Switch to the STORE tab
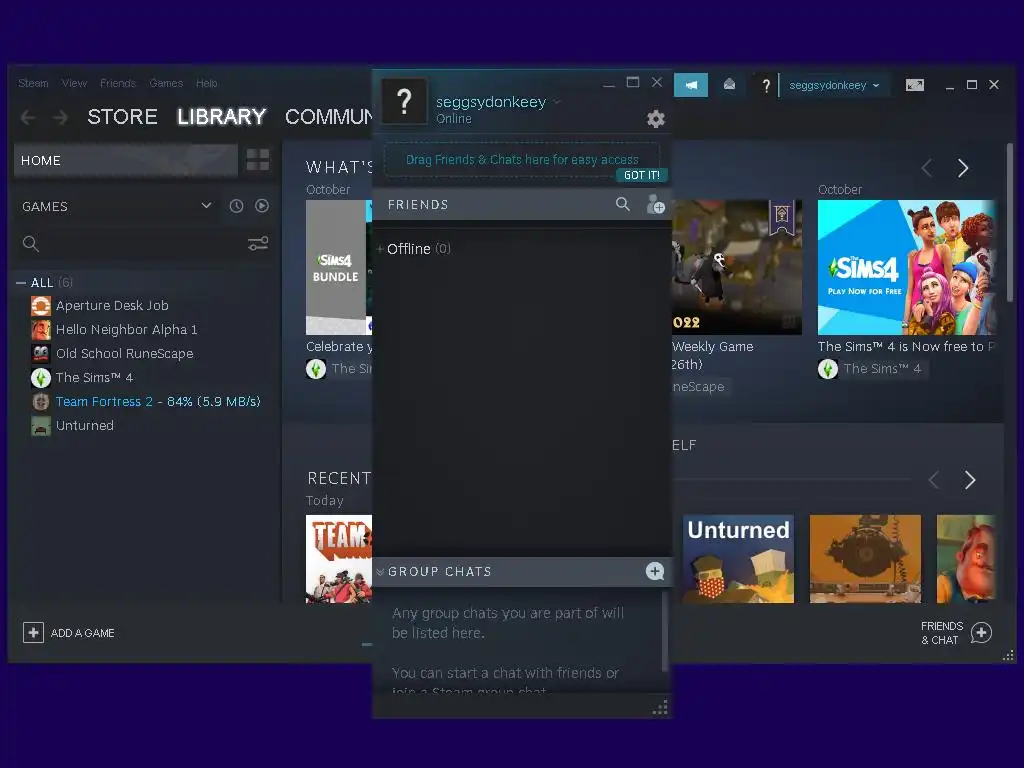 (122, 117)
